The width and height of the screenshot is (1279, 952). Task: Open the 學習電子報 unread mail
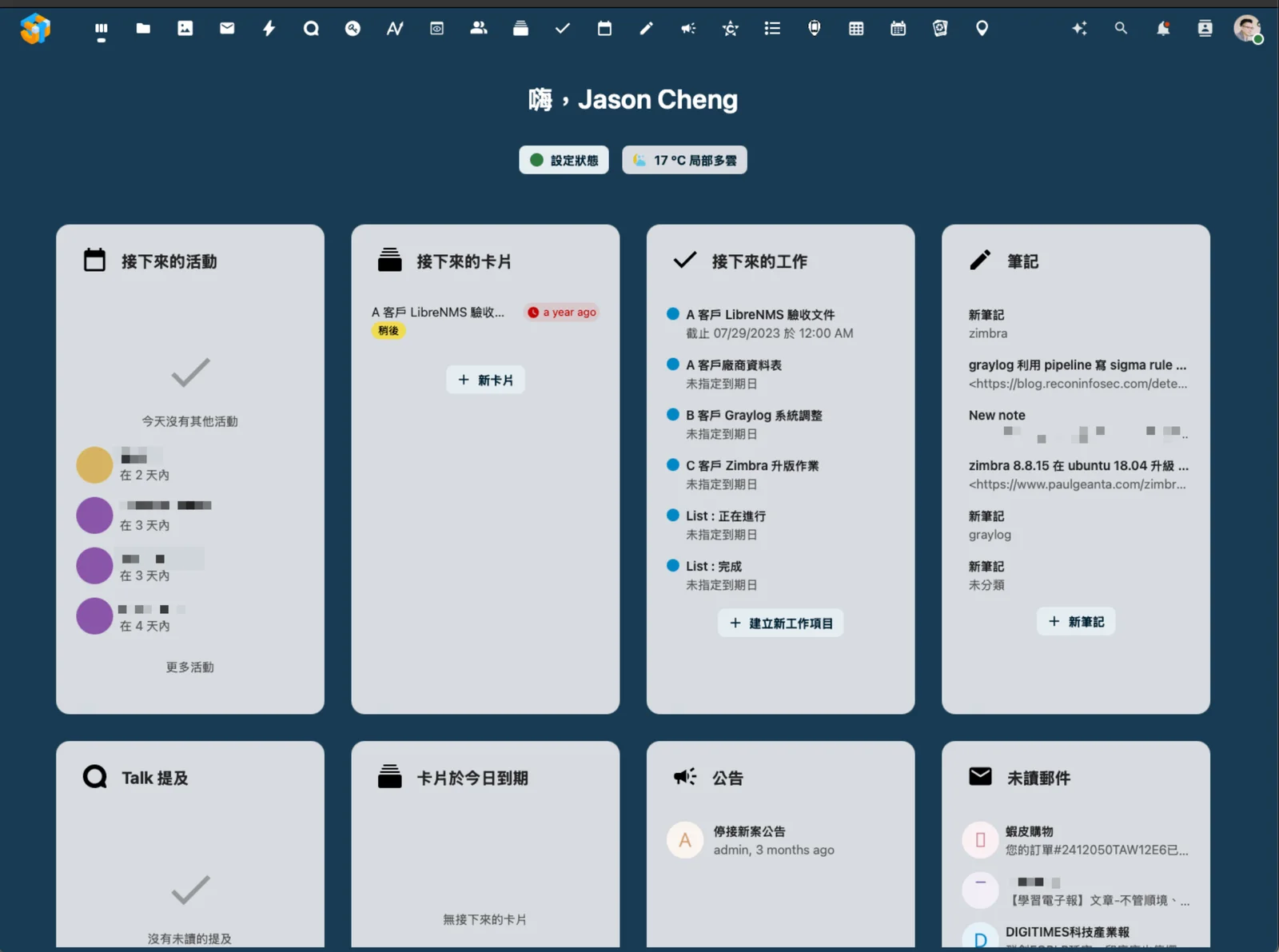pyautogui.click(x=1076, y=890)
